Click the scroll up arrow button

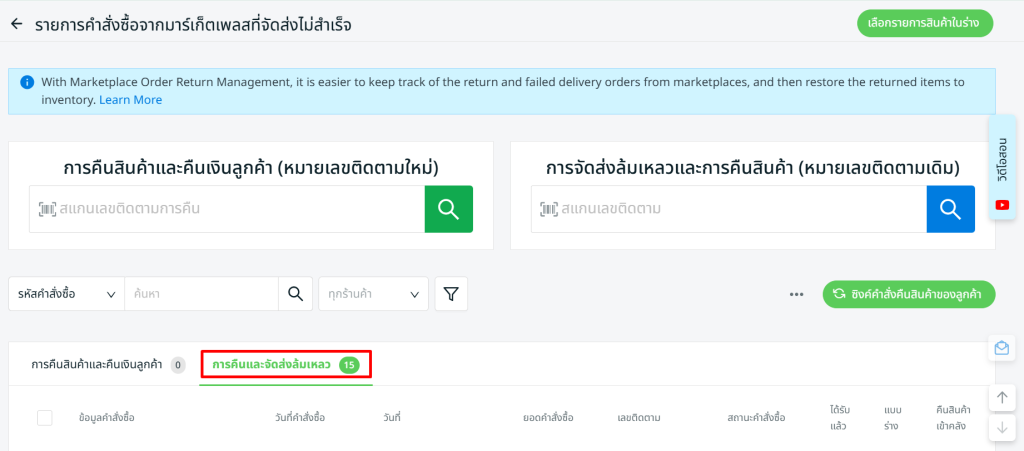(1001, 398)
